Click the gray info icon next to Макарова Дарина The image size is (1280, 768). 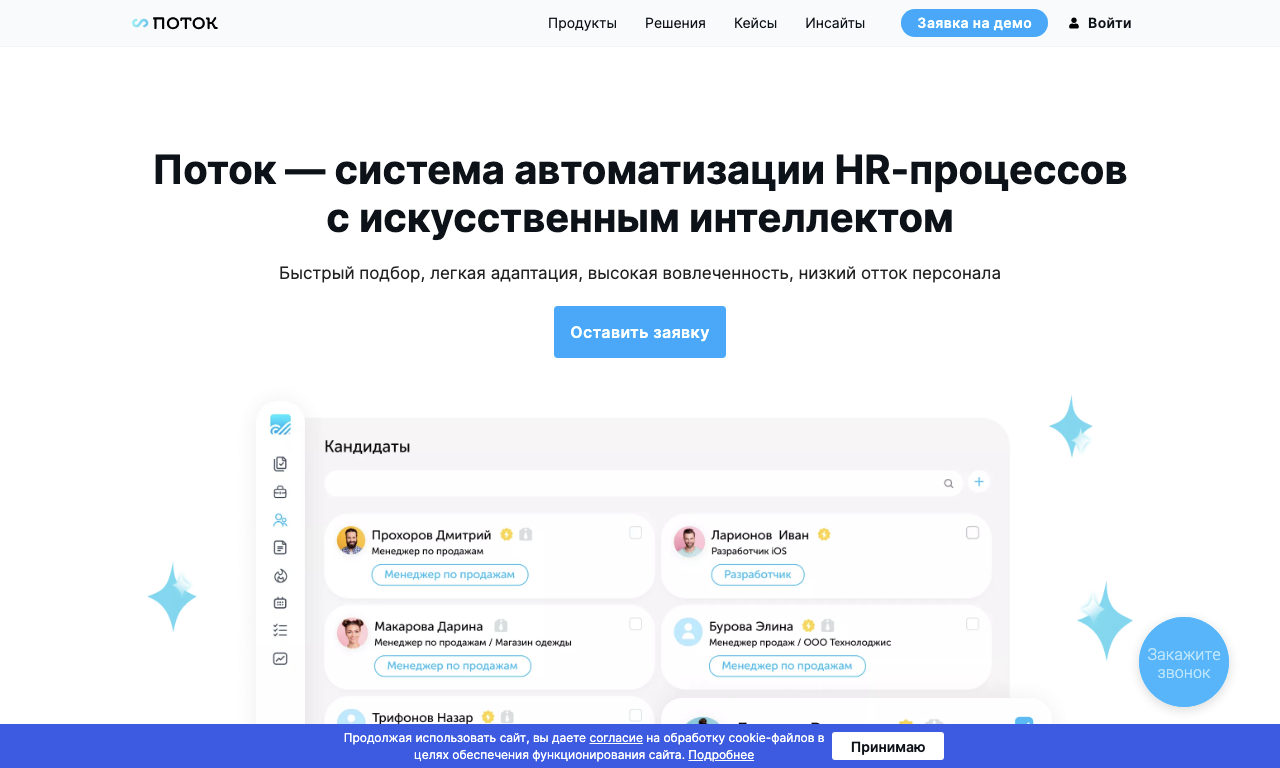[501, 625]
